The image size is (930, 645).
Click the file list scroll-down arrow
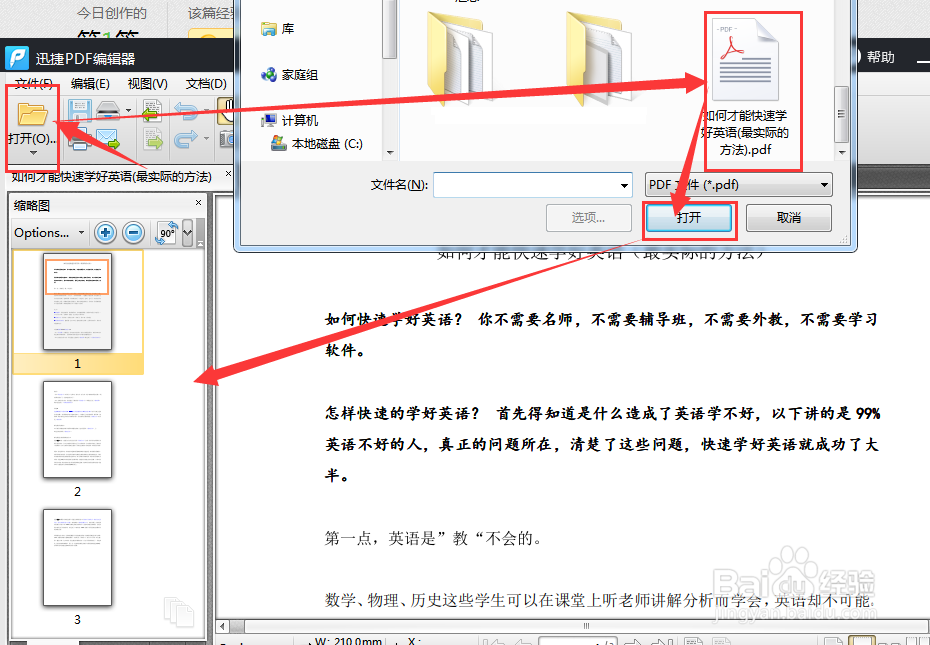[x=842, y=153]
